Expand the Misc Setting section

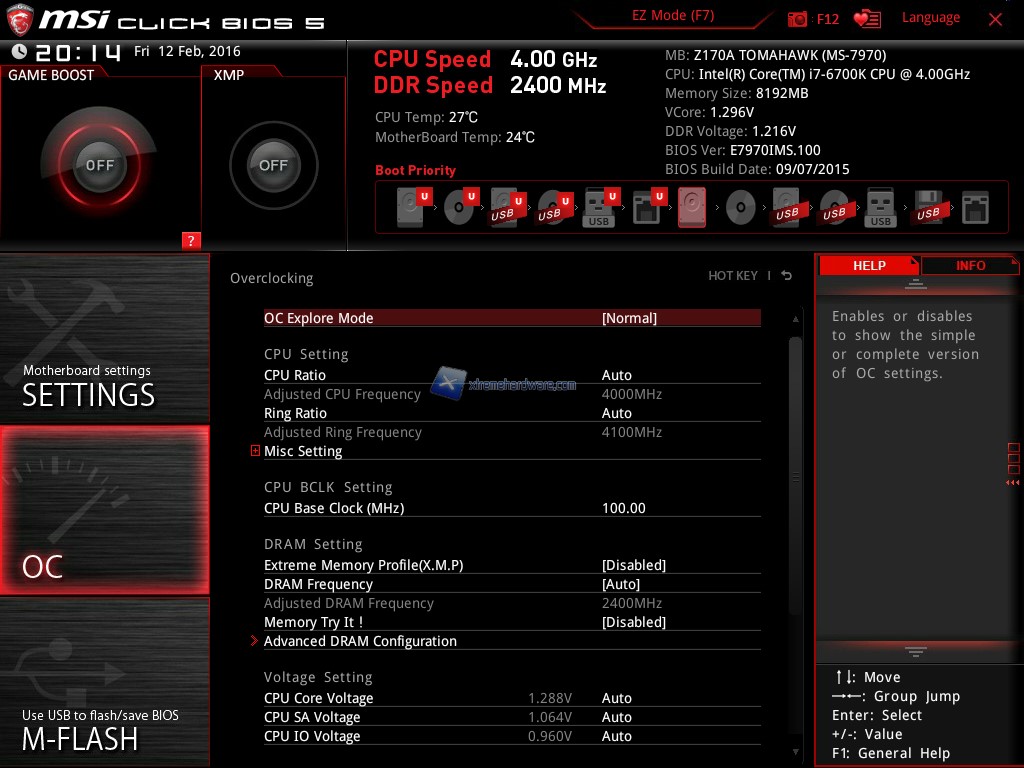pyautogui.click(x=256, y=451)
